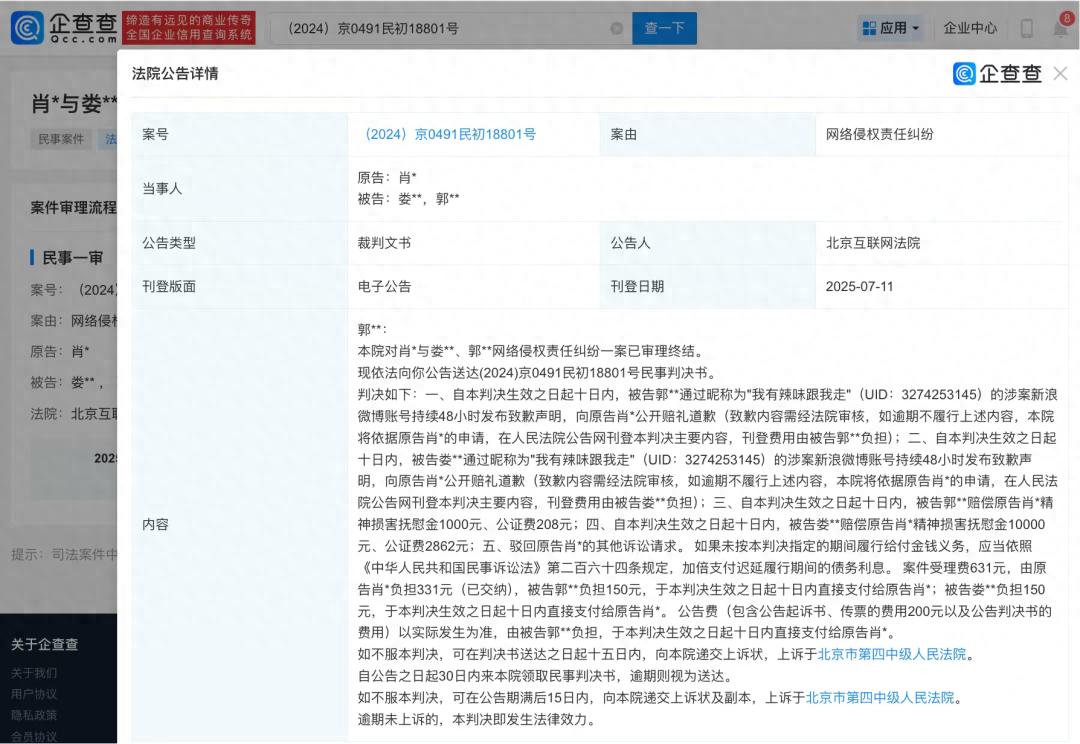The height and width of the screenshot is (744, 1080).
Task: Click the 企查查 logo inside the dialog
Action: pos(997,73)
